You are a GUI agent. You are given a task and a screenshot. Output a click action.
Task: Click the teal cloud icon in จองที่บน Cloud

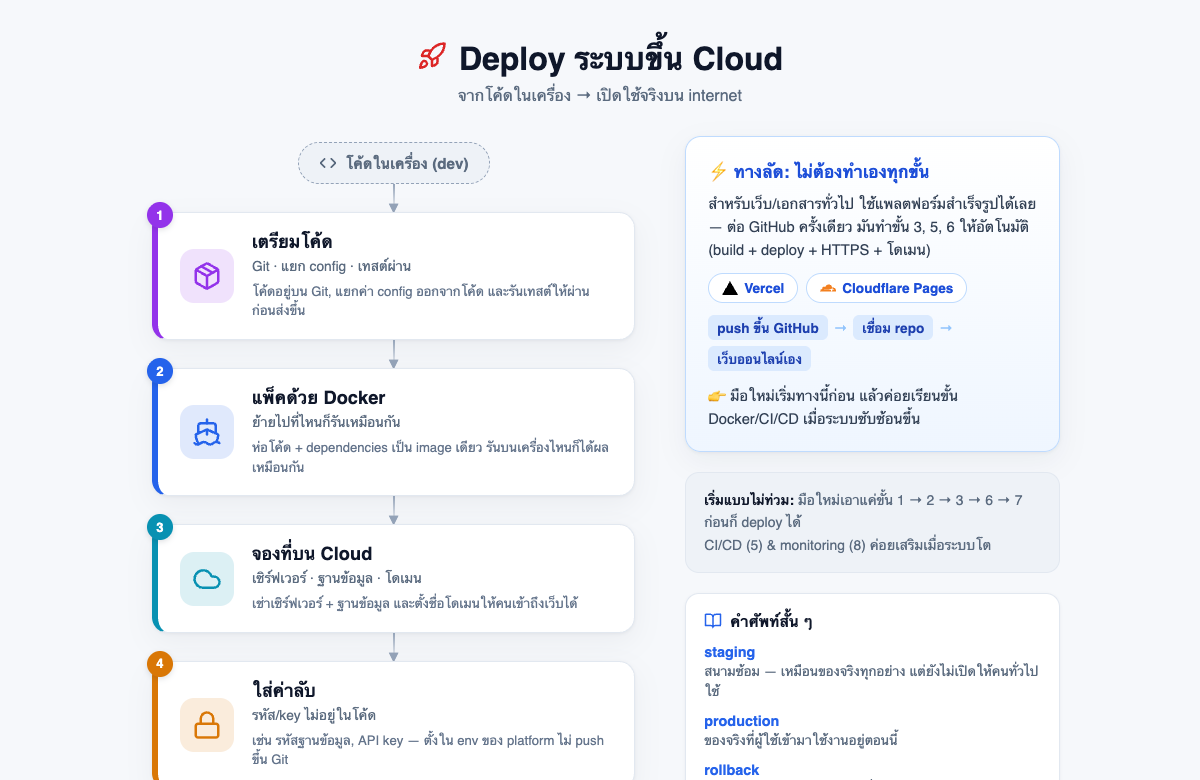(x=207, y=578)
